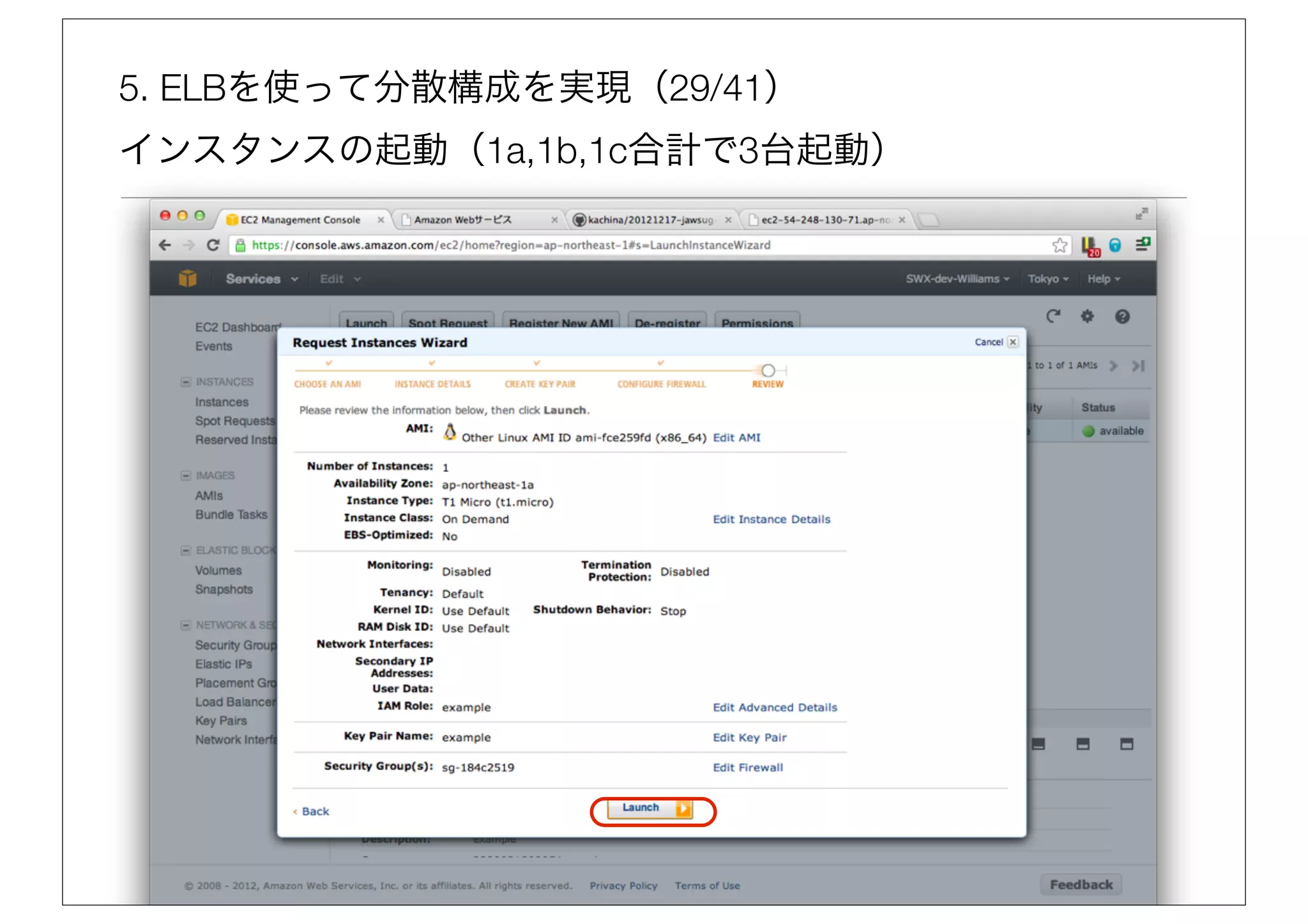Click the help question mark icon

click(1122, 316)
